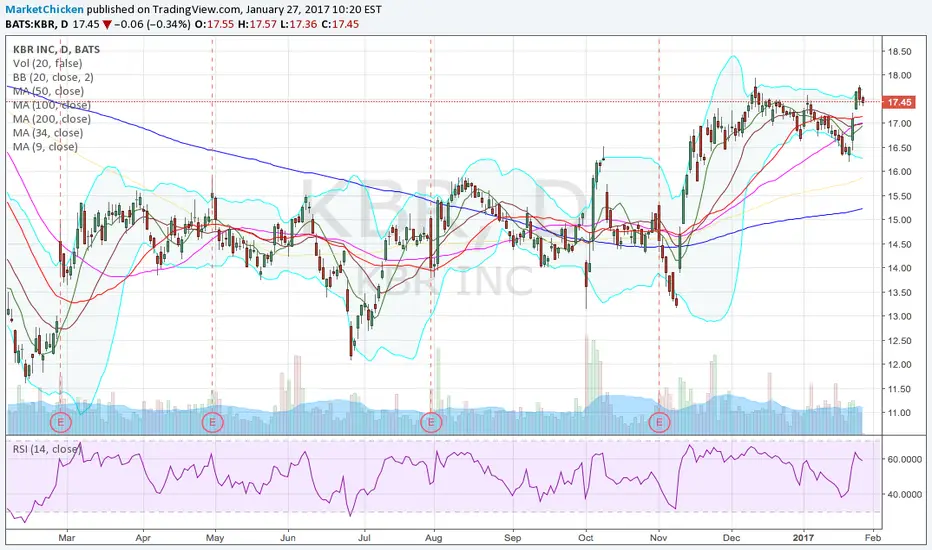
Task: Click the Oct label on time axis
Action: (586, 538)
